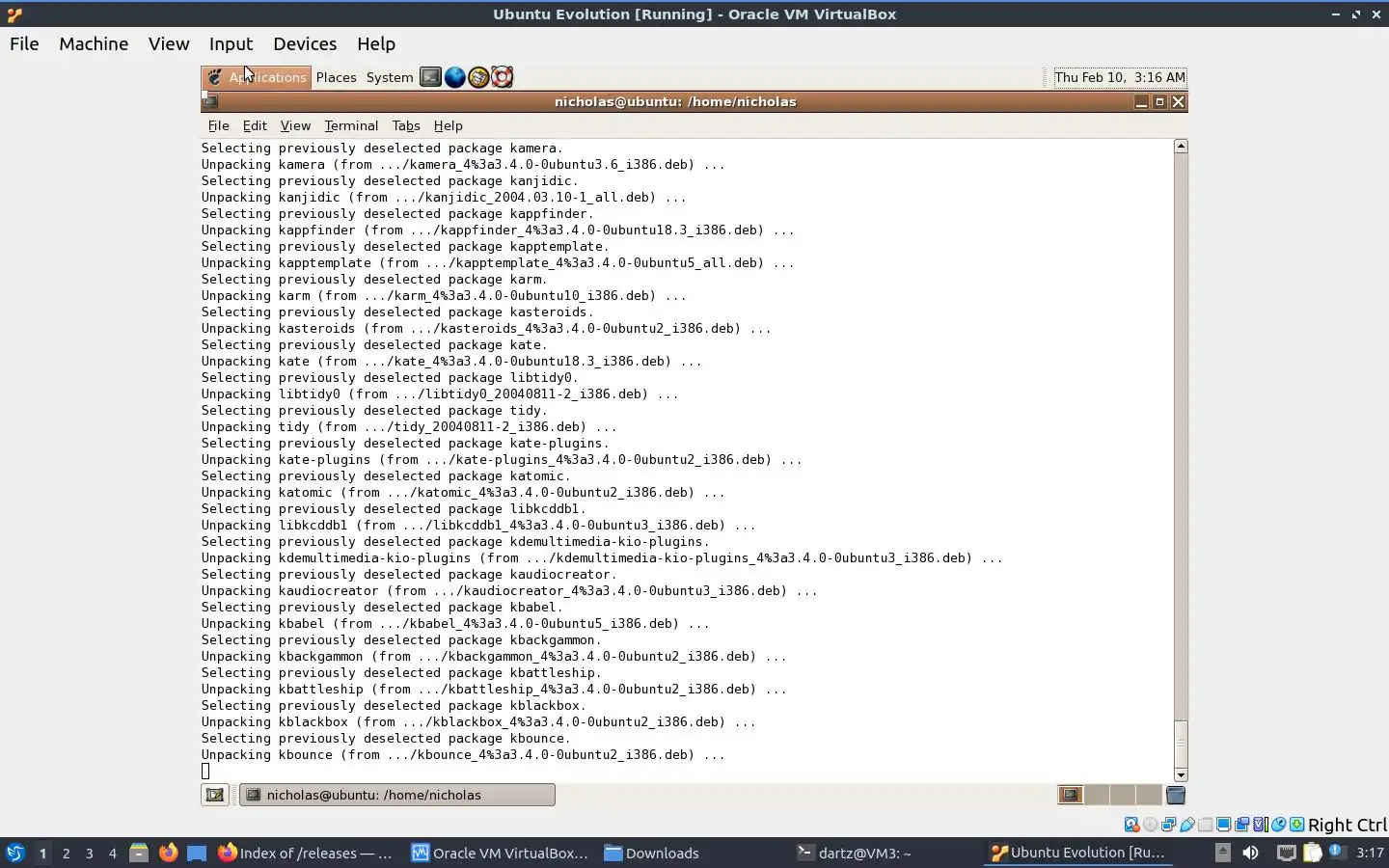Viewport: 1389px width, 868px height.
Task: Switch to host virtual desktop 3
Action: (89, 853)
